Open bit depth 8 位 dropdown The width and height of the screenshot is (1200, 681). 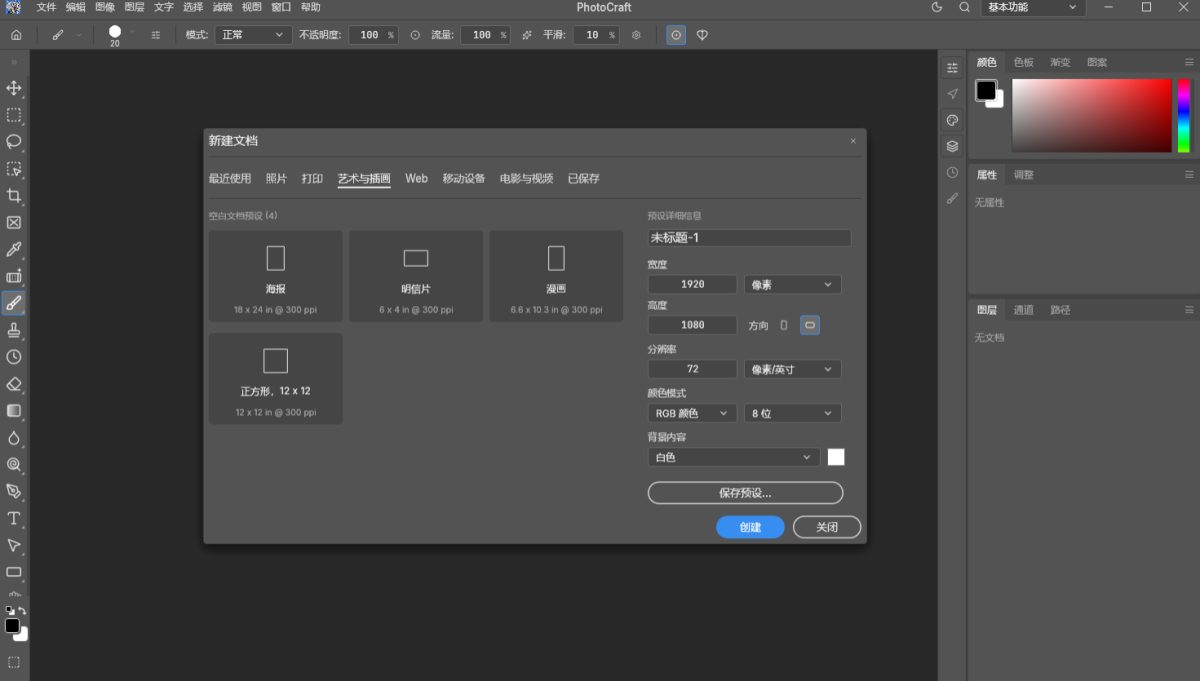(x=792, y=413)
